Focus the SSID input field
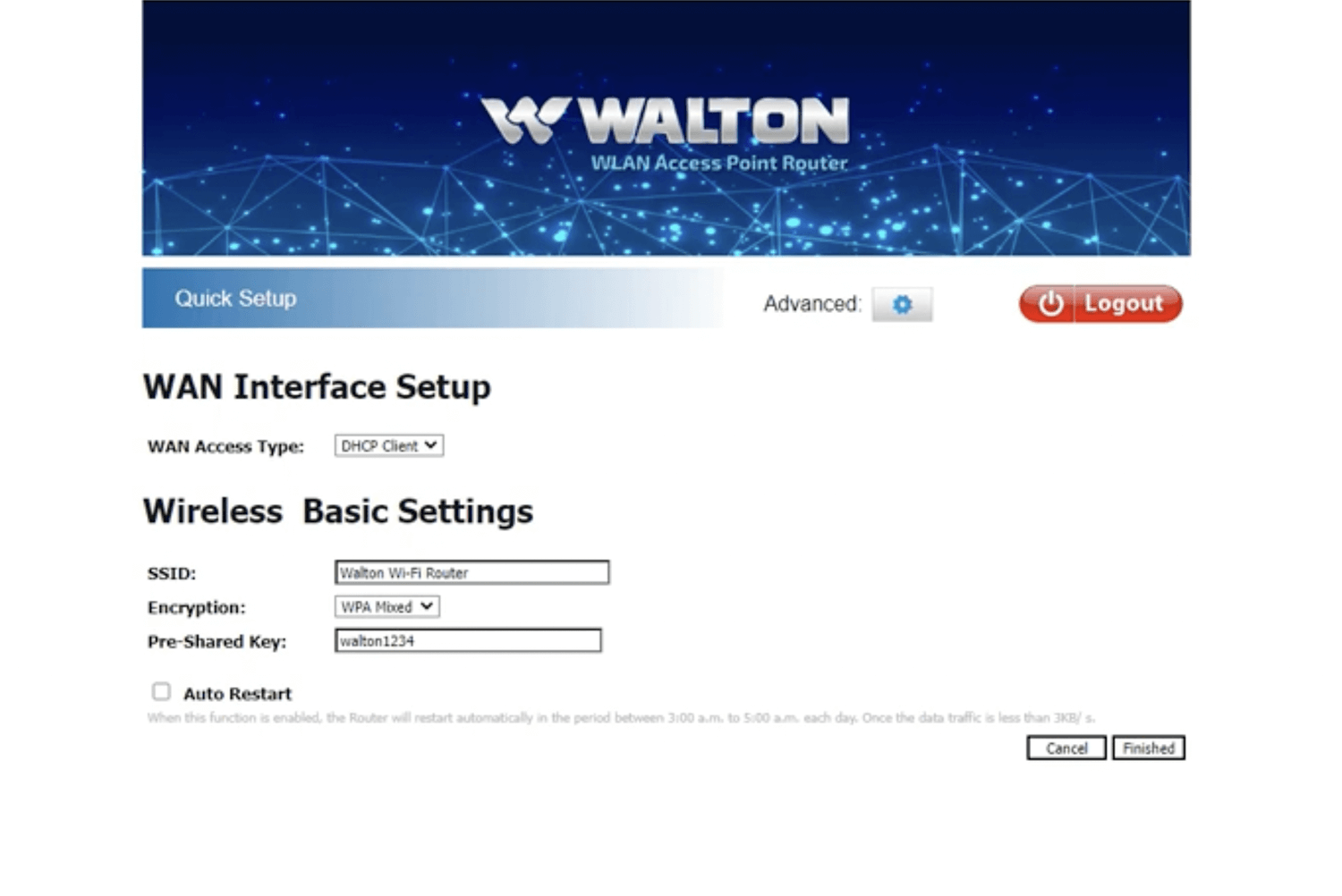This screenshot has height=896, width=1342. [472, 572]
